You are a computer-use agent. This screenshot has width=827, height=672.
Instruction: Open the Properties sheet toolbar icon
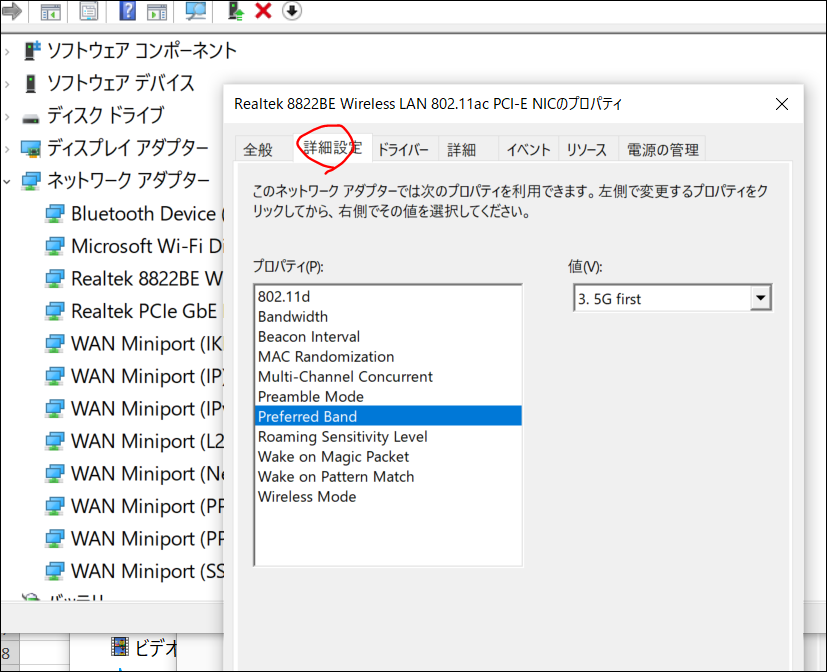click(x=88, y=11)
